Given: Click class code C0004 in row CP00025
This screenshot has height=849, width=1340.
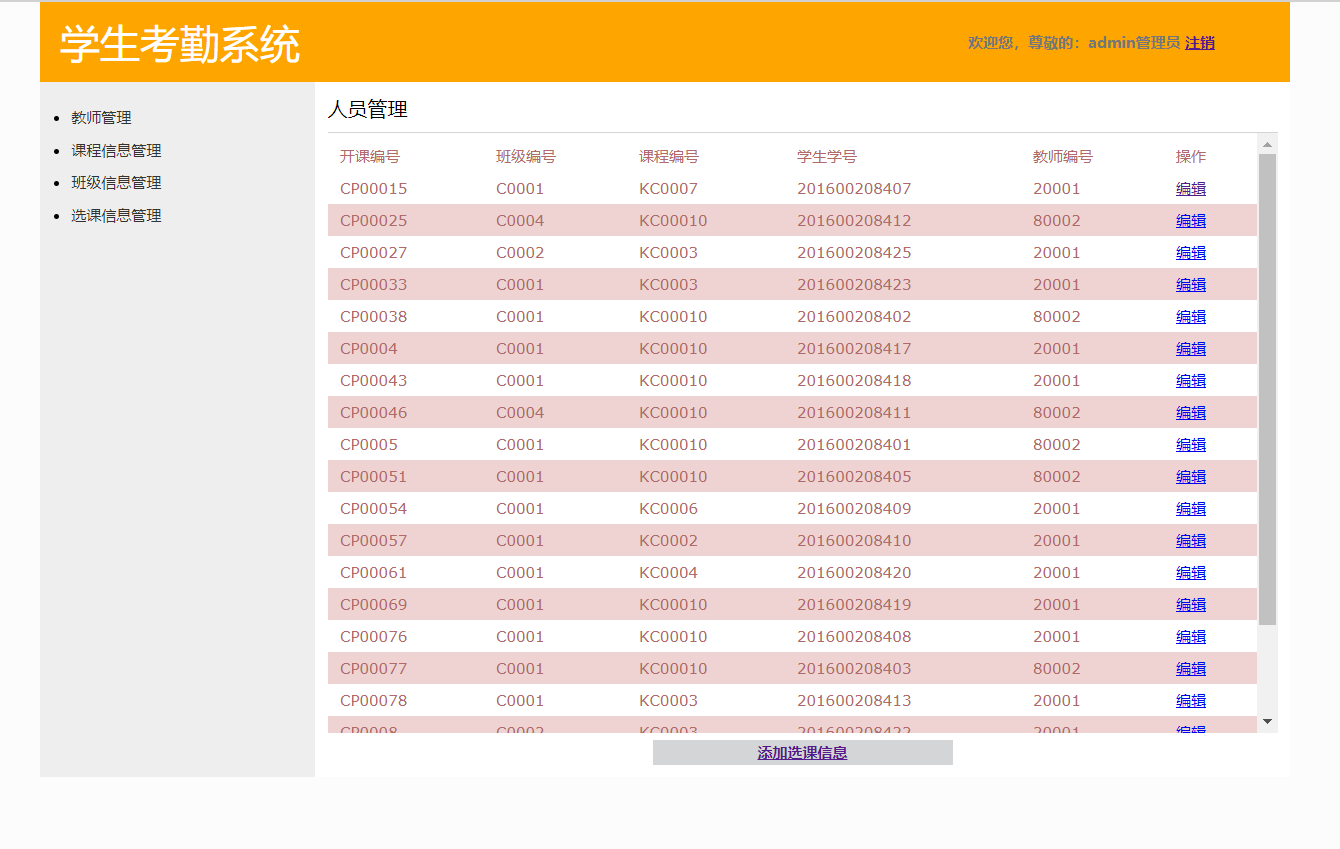Looking at the screenshot, I should point(520,221).
